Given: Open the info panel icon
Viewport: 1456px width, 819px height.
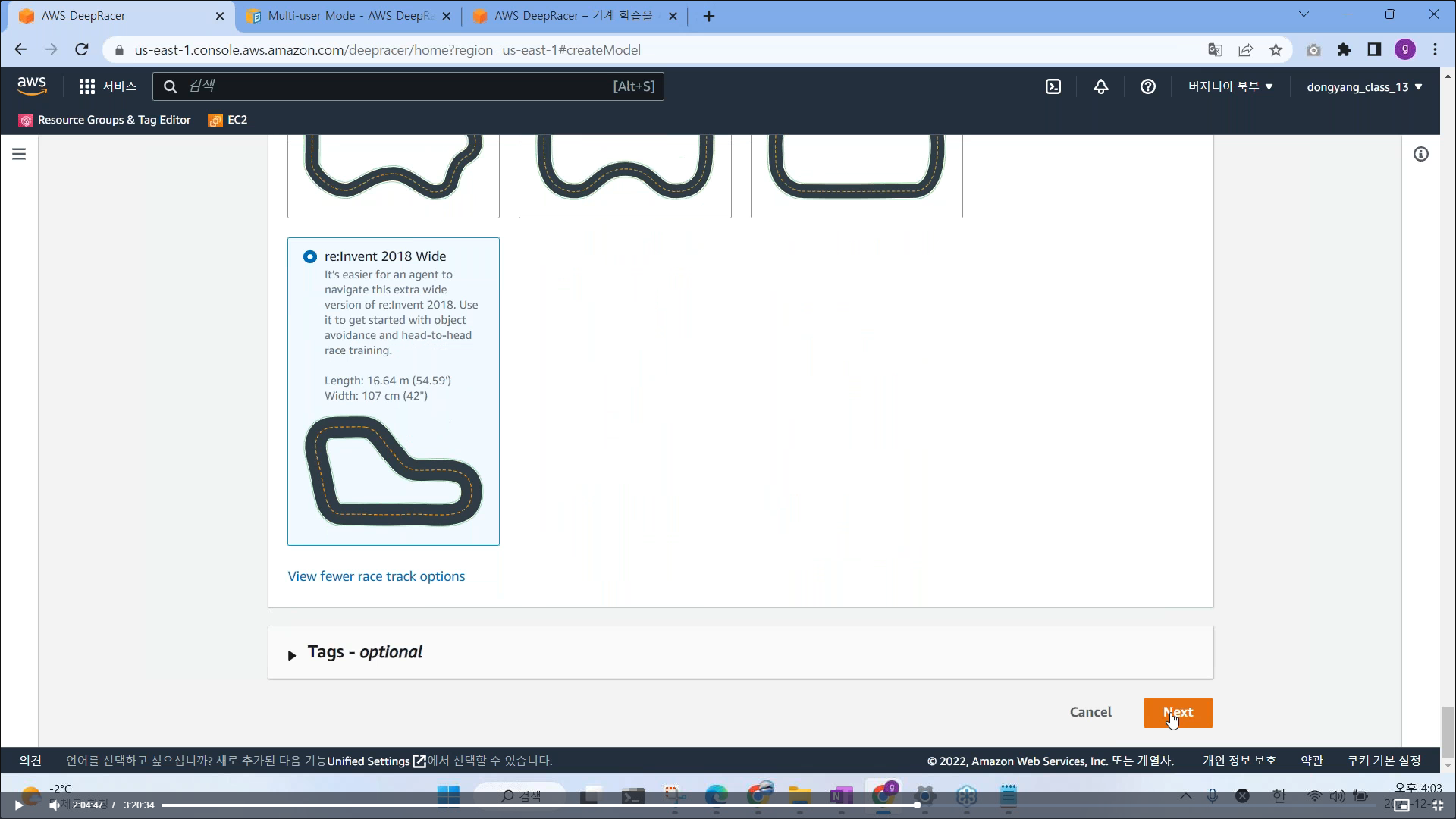Looking at the screenshot, I should point(1421,154).
